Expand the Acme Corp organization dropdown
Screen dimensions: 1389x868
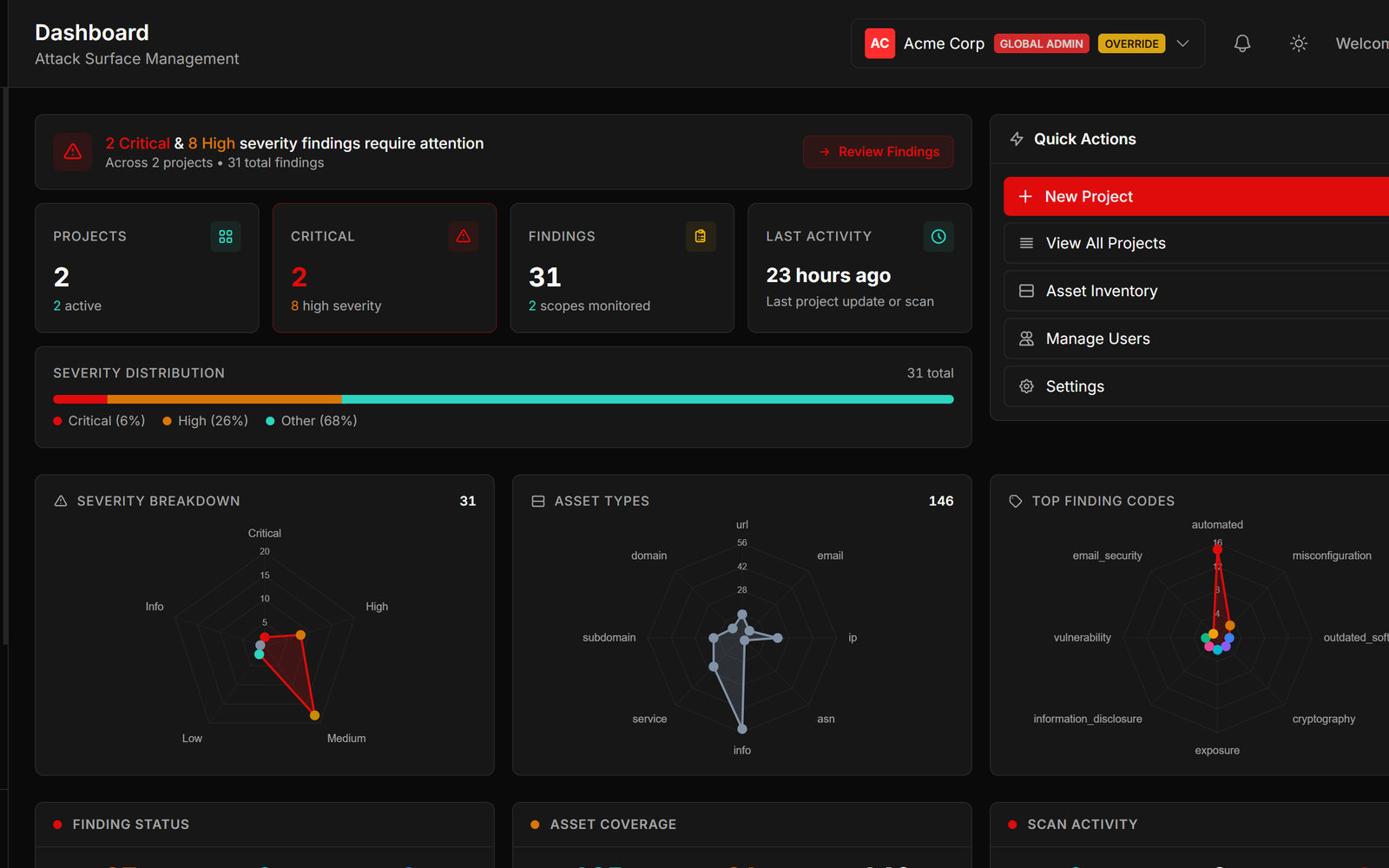pos(1182,43)
